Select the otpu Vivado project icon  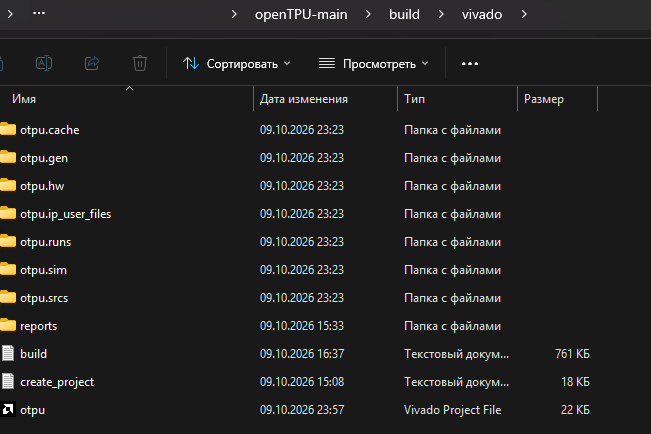pos(7,409)
